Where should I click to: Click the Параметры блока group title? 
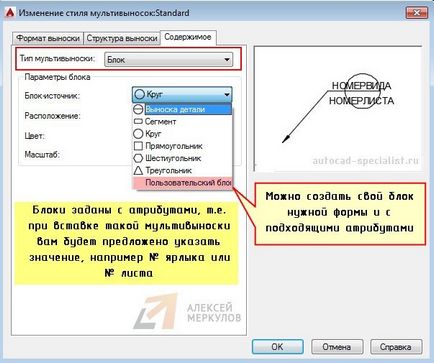point(57,77)
